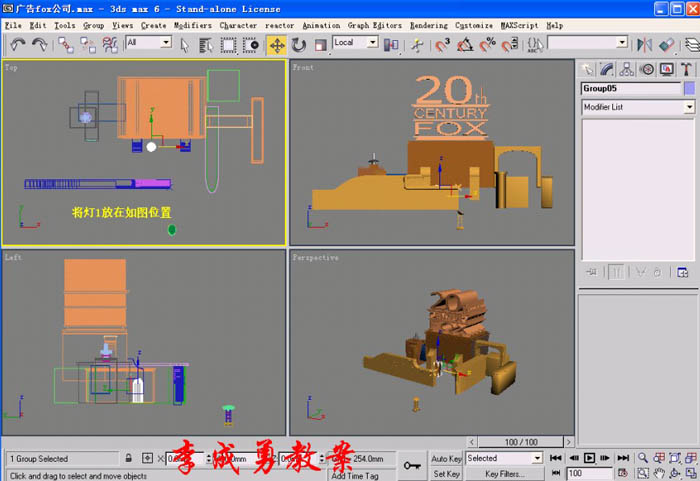This screenshot has height=481, width=700.
Task: Open the Key Filters dialog
Action: pyautogui.click(x=505, y=474)
